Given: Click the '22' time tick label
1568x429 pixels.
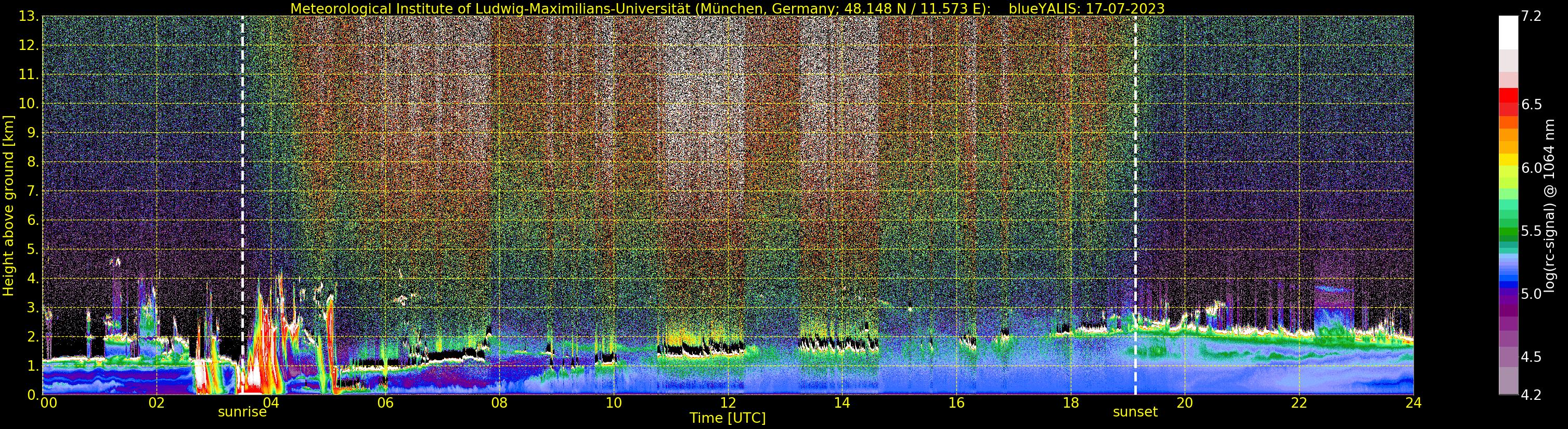Looking at the screenshot, I should 1299,403.
